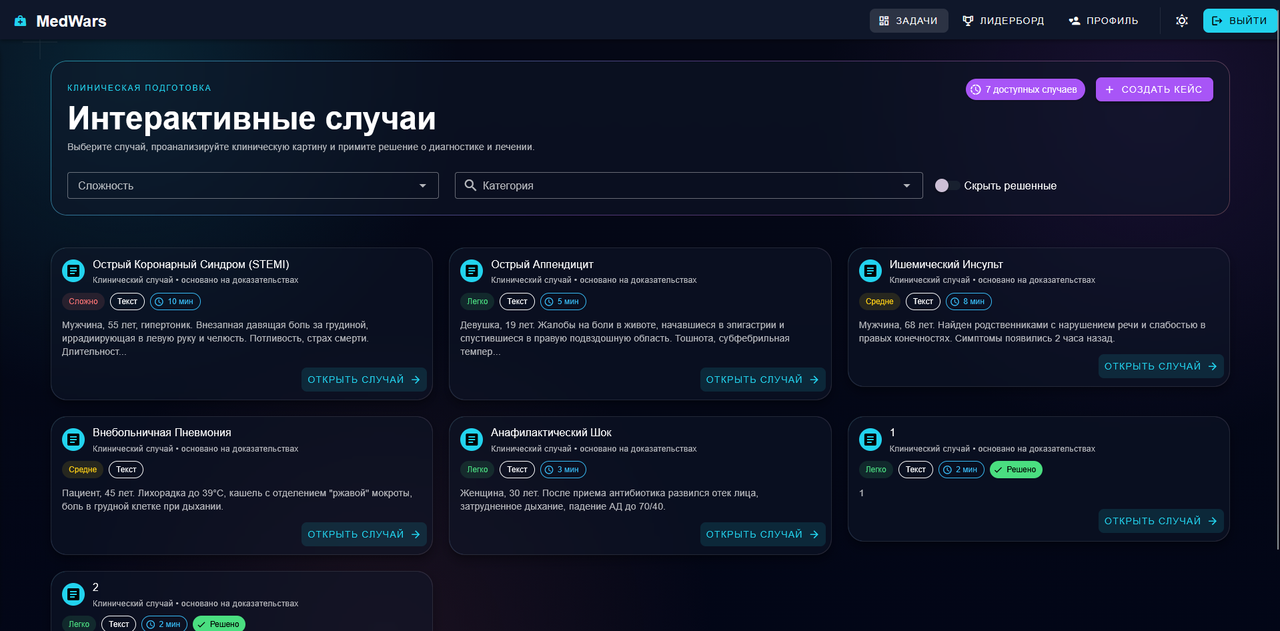This screenshot has width=1280, height=631.
Task: Click the document icon of Ишемический Инсульт card
Action: (870, 271)
